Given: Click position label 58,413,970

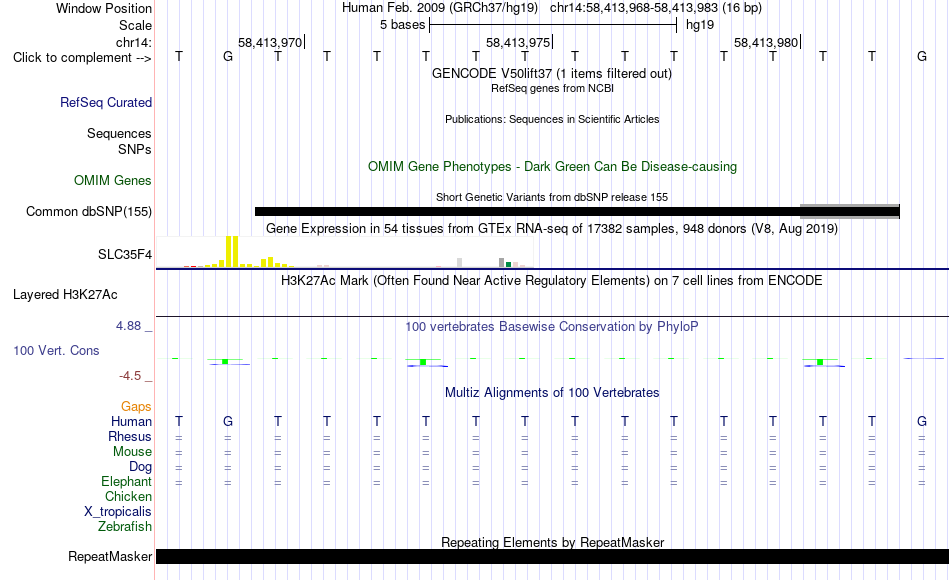Looking at the screenshot, I should [270, 42].
